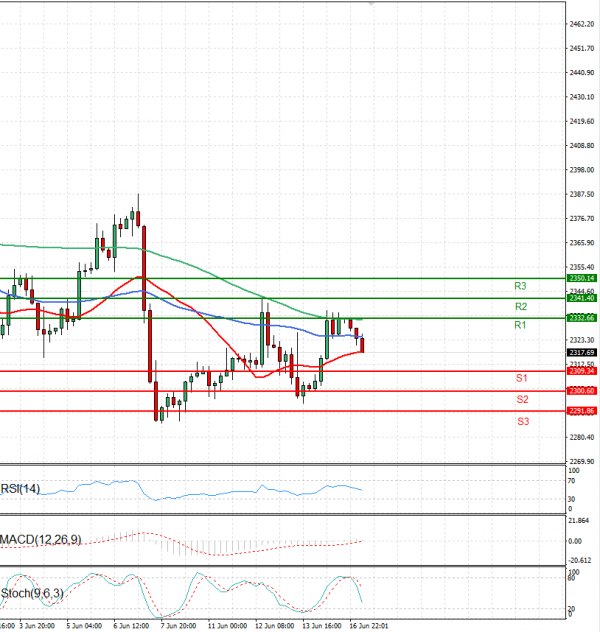Click the 6 Jun 12:00 time label
The height and width of the screenshot is (632, 600).
[131, 626]
